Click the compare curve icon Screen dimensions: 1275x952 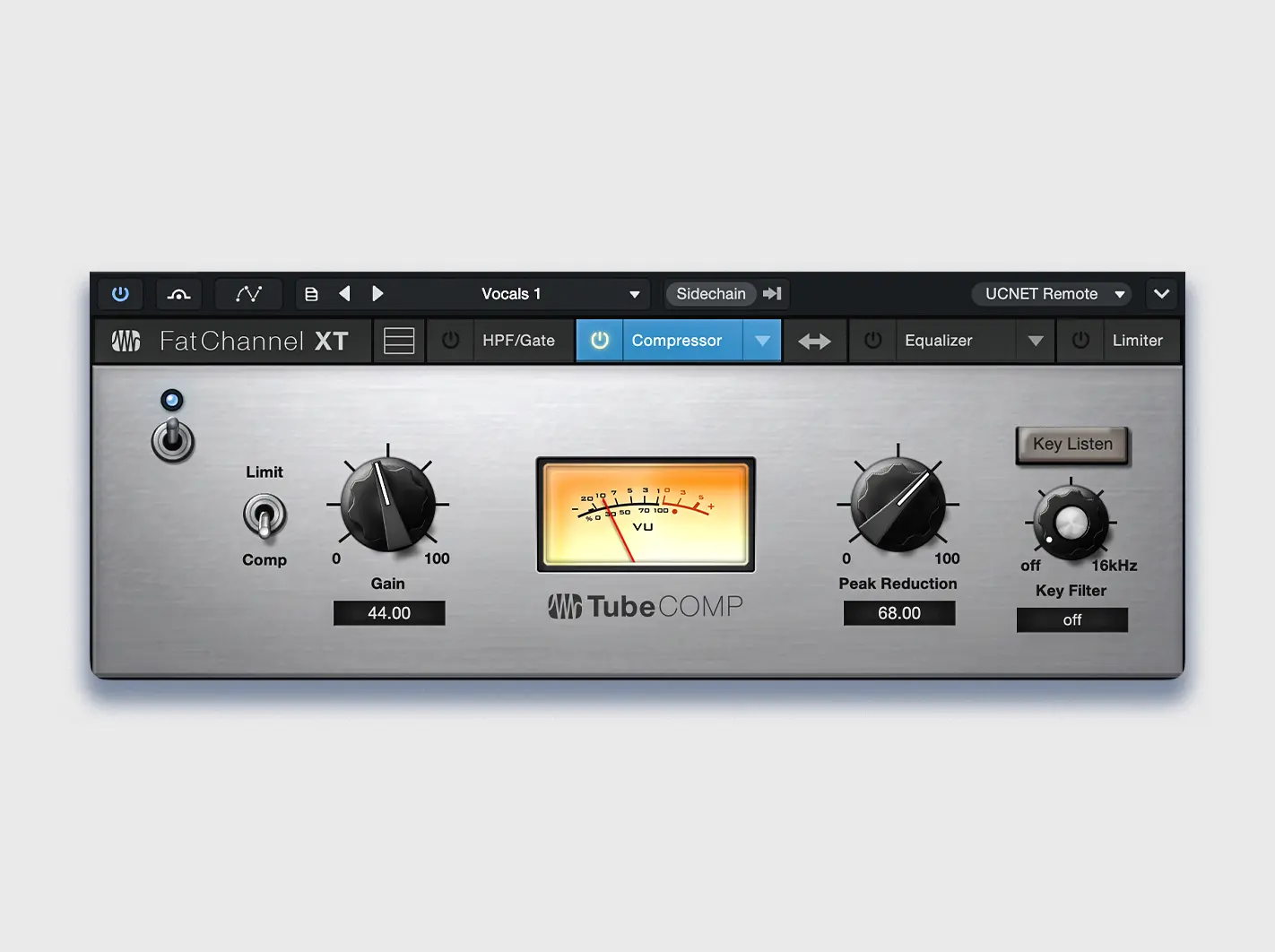178,294
